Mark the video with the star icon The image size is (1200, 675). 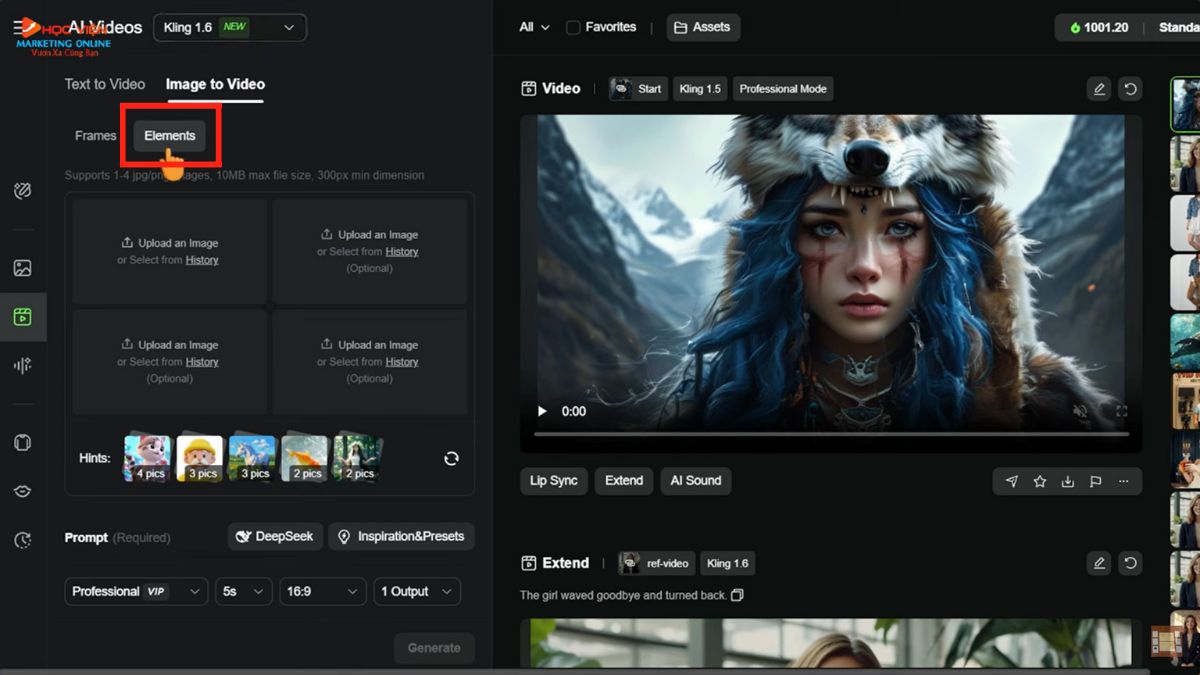1040,481
